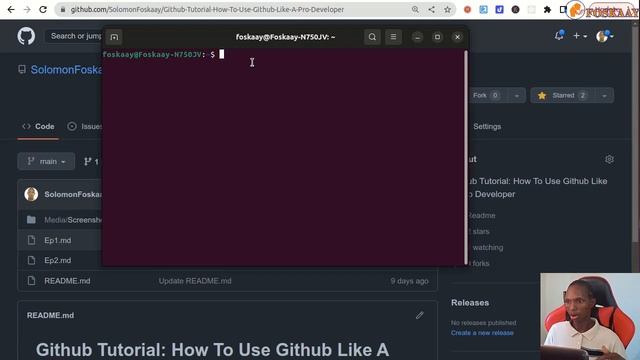Click the share icon in address bar
This screenshot has height=360, width=640.
431,9
